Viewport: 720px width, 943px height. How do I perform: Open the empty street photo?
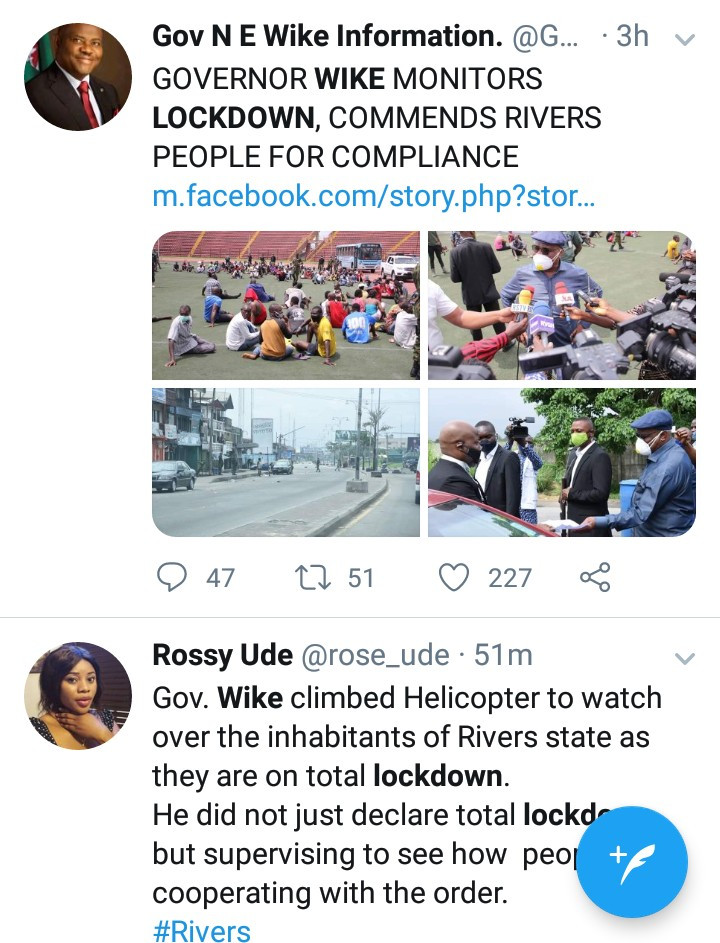coord(286,462)
